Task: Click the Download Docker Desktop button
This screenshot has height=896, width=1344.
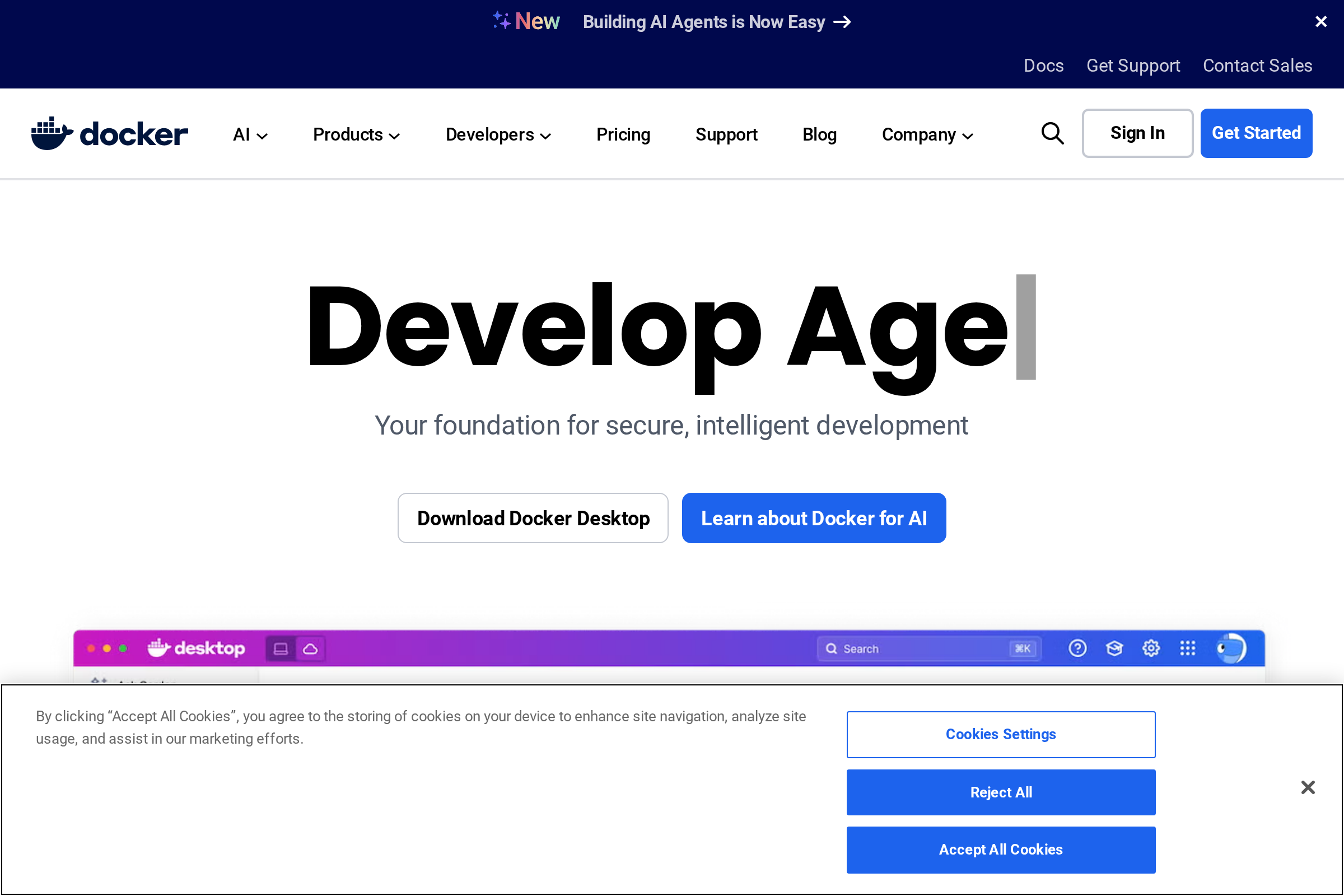Action: [x=533, y=517]
